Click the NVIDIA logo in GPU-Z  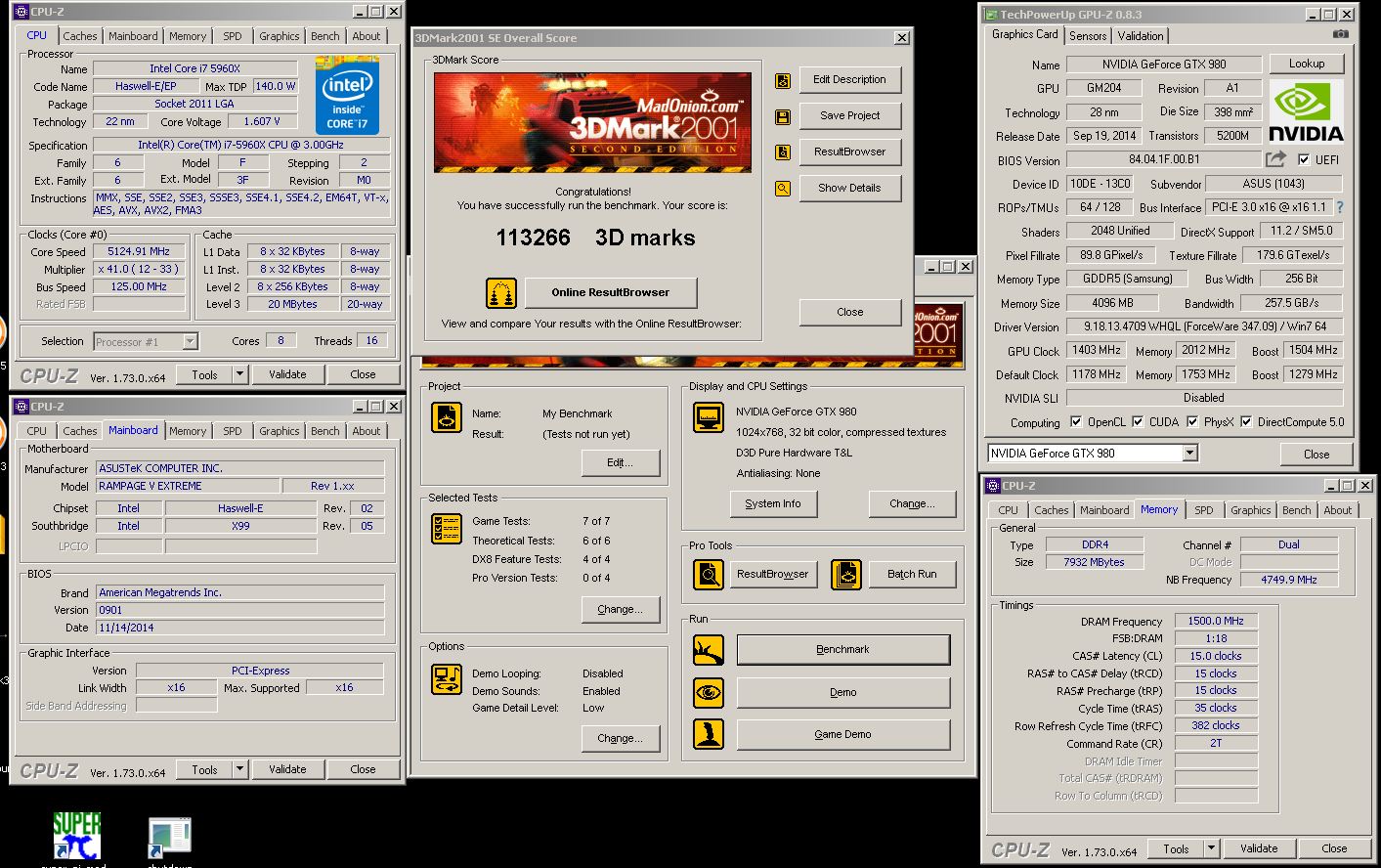point(1306,111)
